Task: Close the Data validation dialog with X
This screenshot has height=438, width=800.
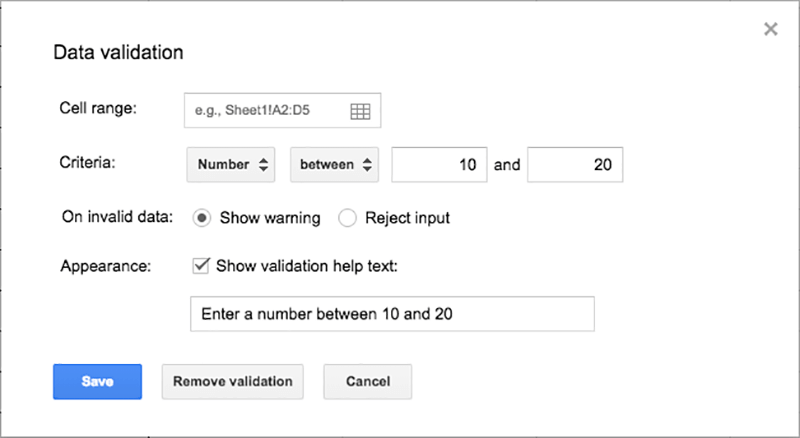Action: point(770,29)
